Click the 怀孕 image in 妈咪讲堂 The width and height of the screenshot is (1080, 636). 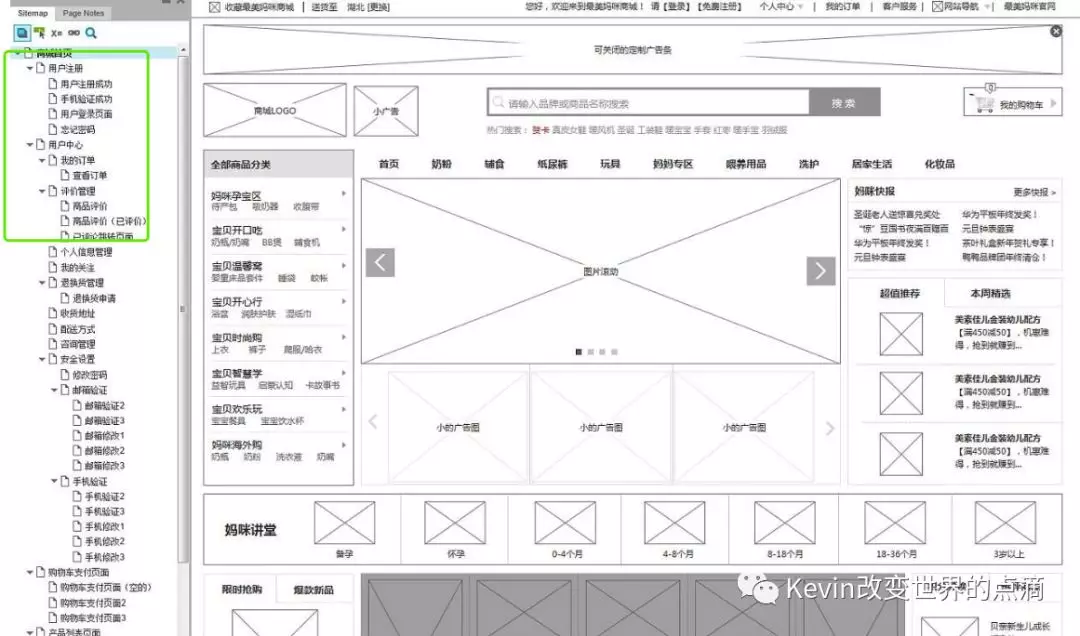point(455,522)
